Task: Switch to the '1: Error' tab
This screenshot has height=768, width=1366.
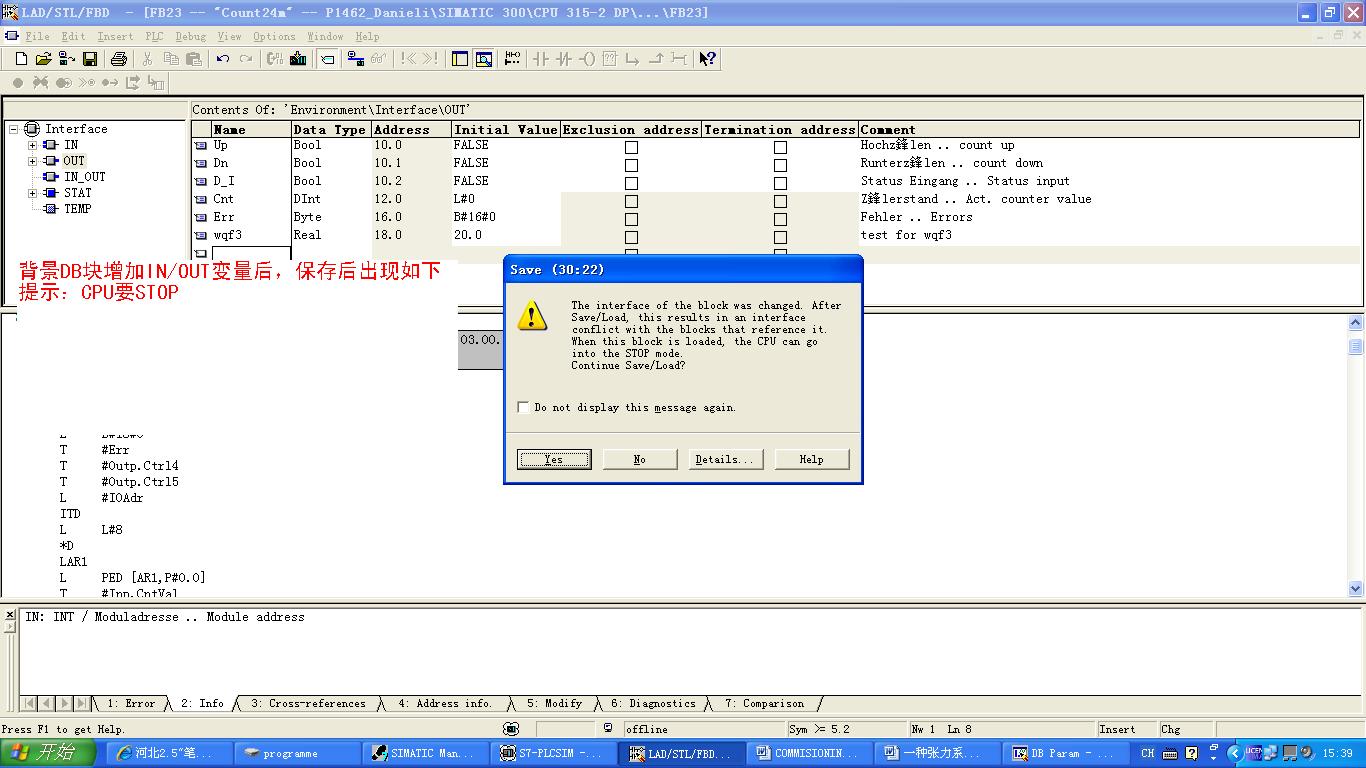Action: click(131, 703)
